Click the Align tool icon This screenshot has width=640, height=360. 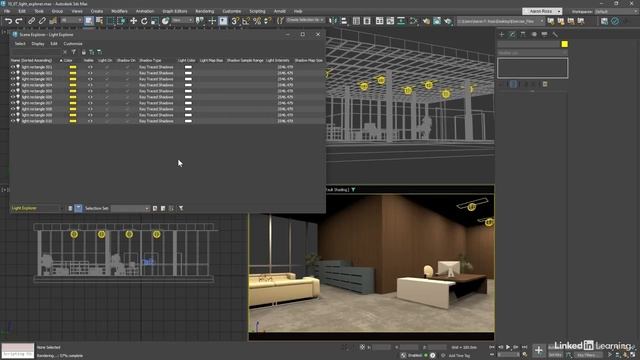click(x=344, y=21)
